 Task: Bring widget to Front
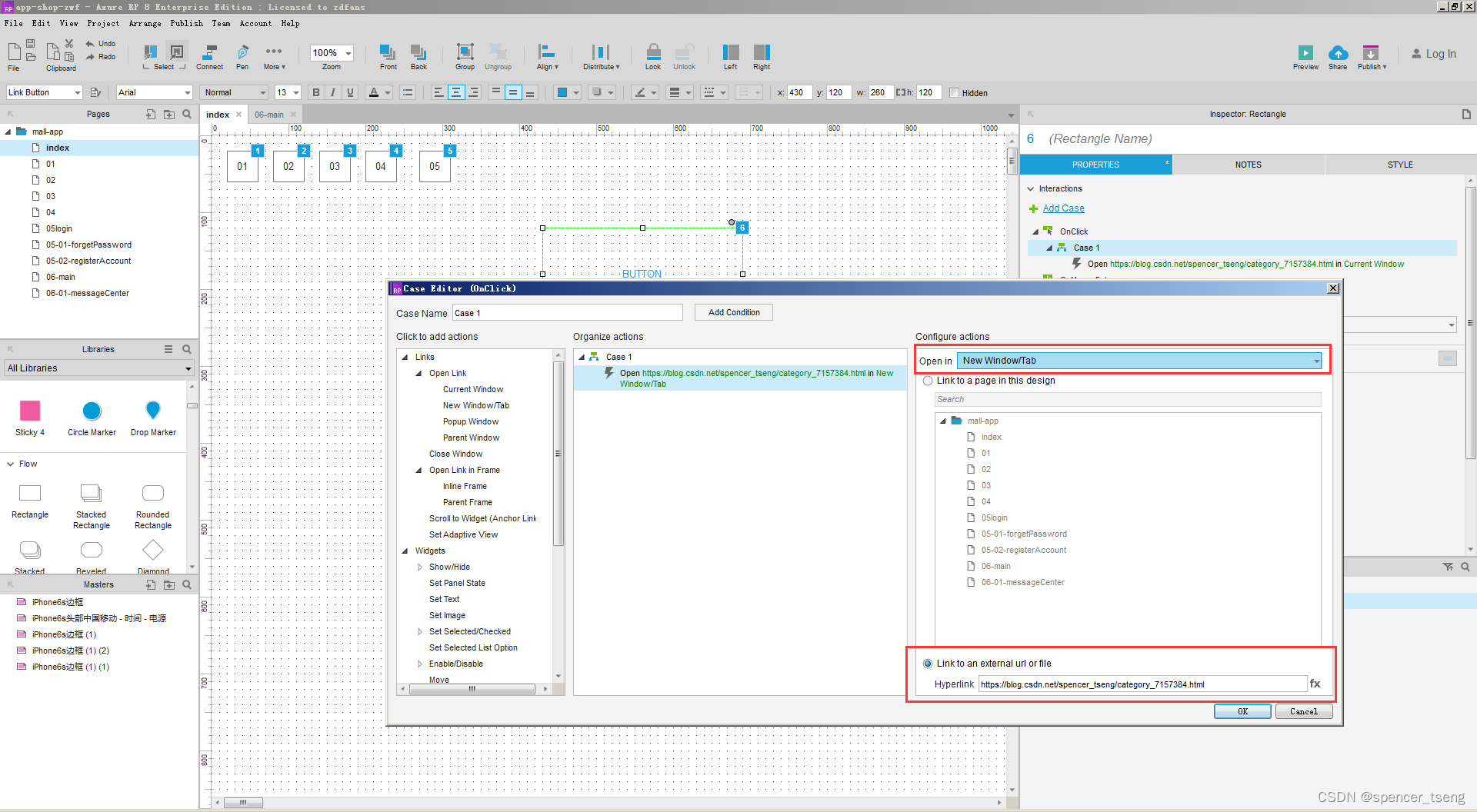[388, 52]
